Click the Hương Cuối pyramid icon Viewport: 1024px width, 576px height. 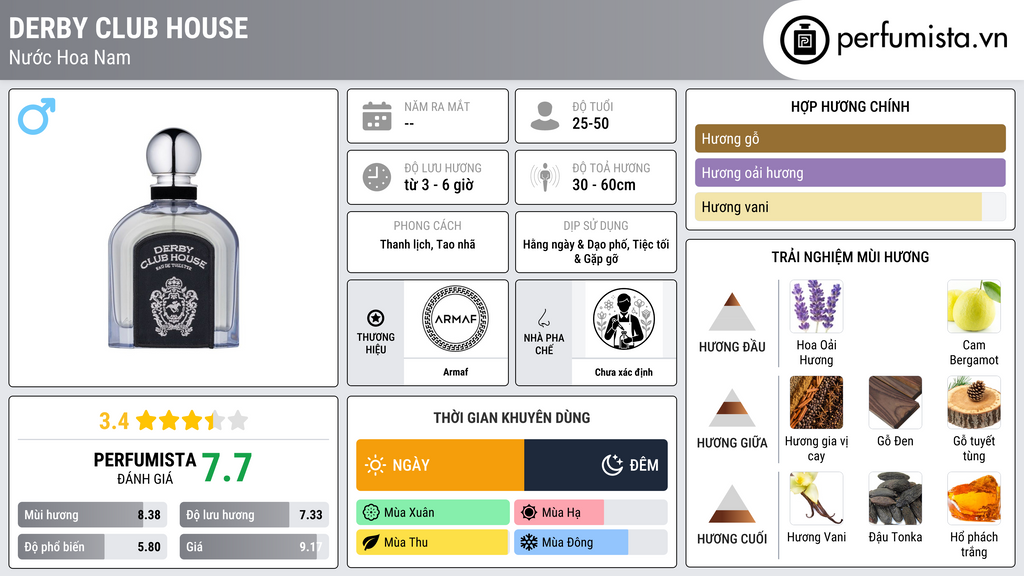pyautogui.click(x=732, y=504)
